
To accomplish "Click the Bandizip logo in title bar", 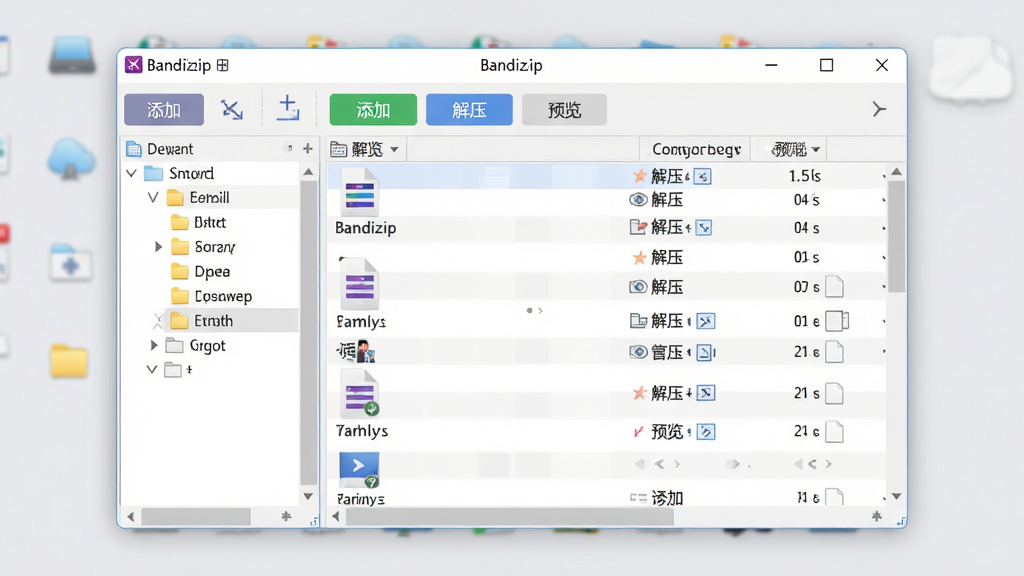I will [134, 65].
